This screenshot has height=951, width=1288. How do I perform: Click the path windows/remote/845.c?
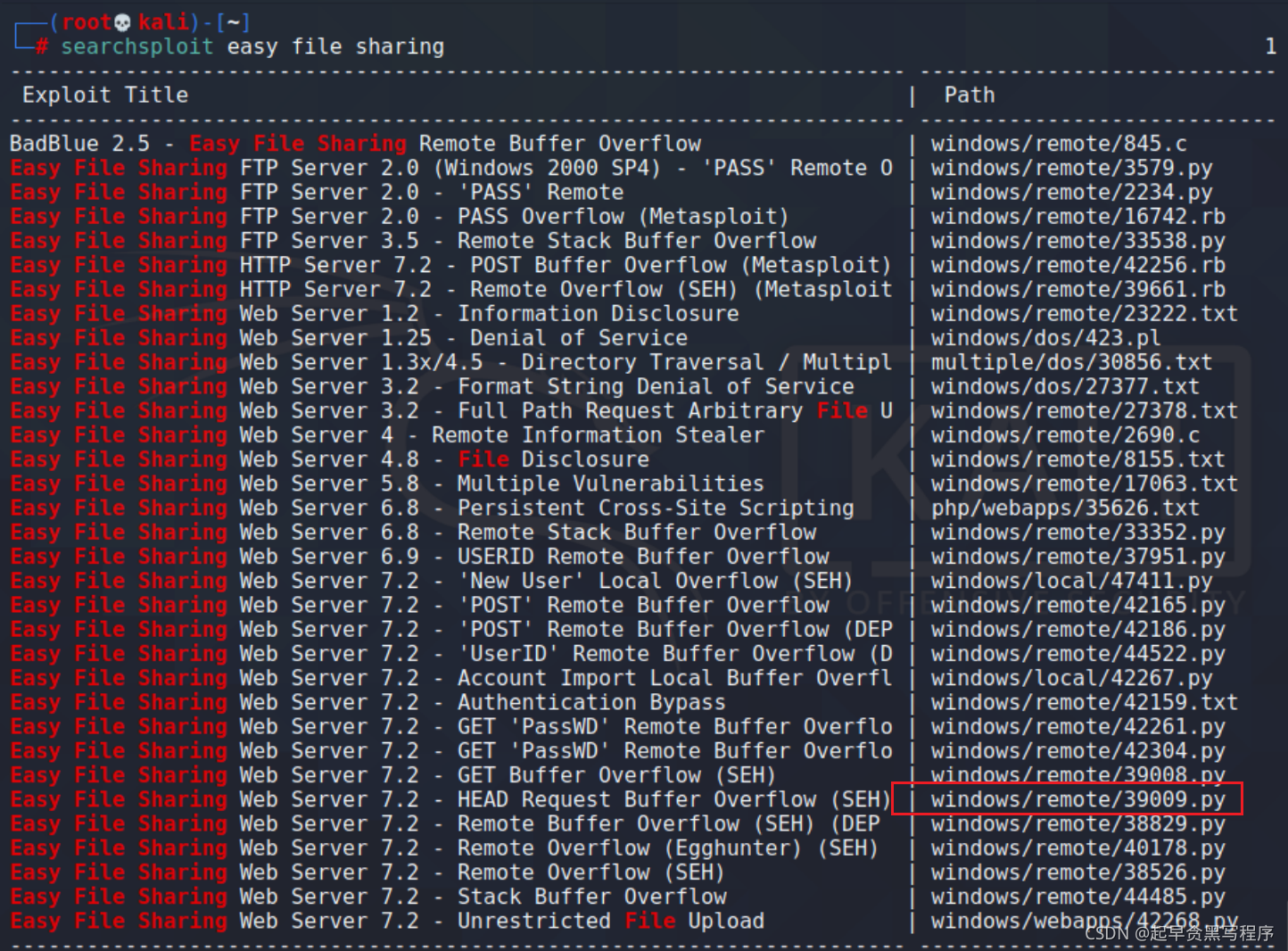pyautogui.click(x=1059, y=144)
